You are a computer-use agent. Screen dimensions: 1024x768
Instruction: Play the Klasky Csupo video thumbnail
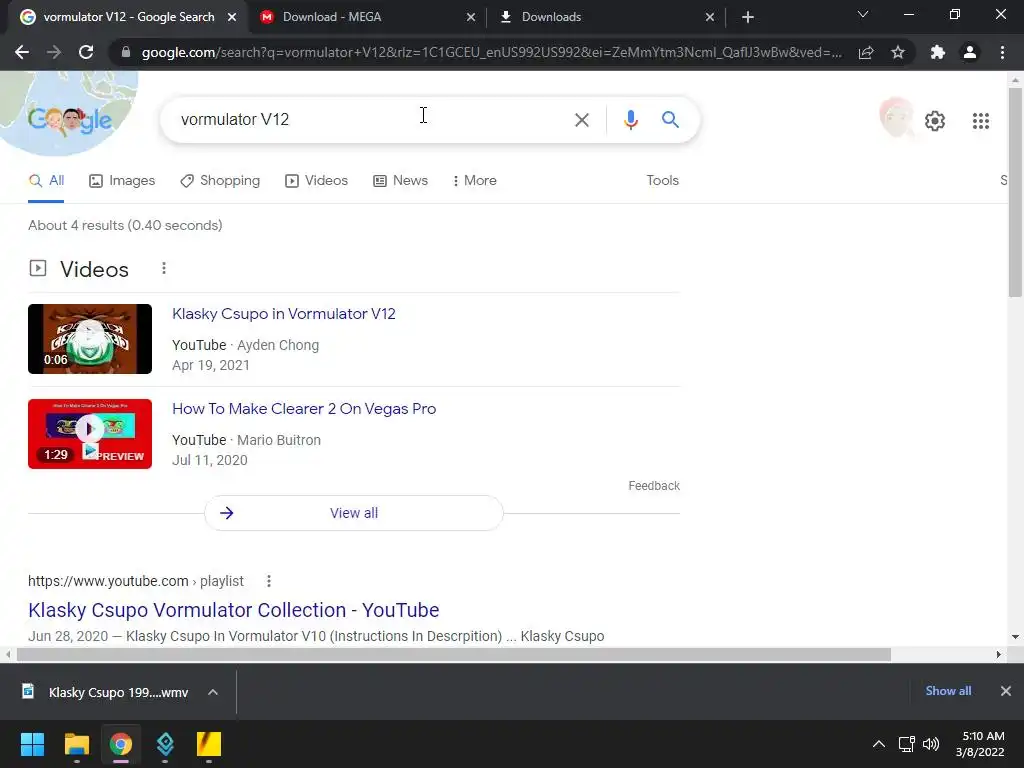pos(90,339)
